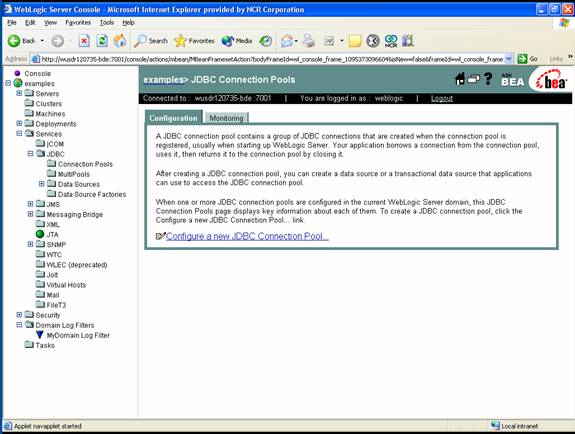The height and width of the screenshot is (434, 575).
Task: Expand the SNMP tree node
Action: click(30, 244)
